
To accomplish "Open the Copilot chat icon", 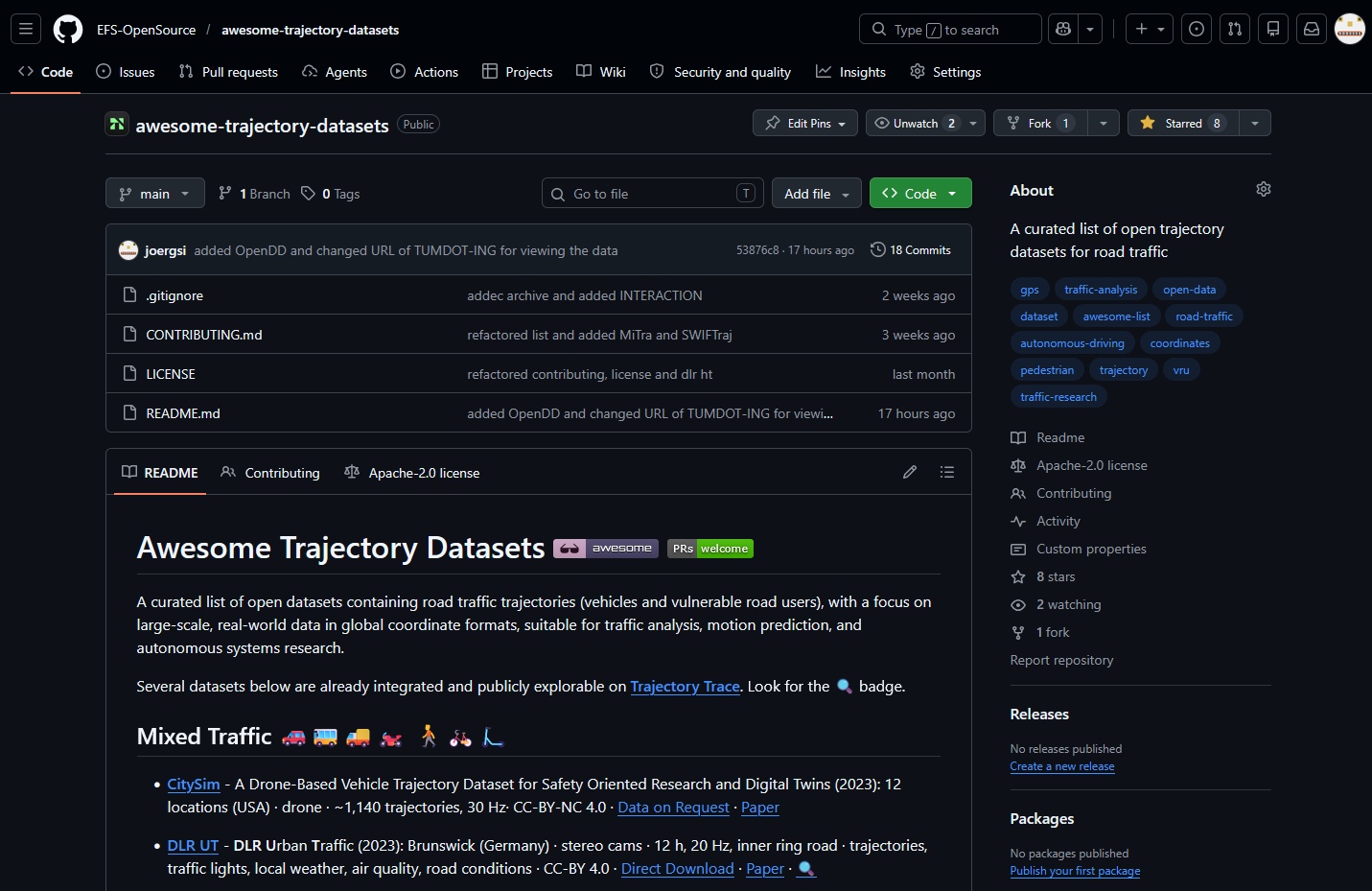I will point(1063,29).
